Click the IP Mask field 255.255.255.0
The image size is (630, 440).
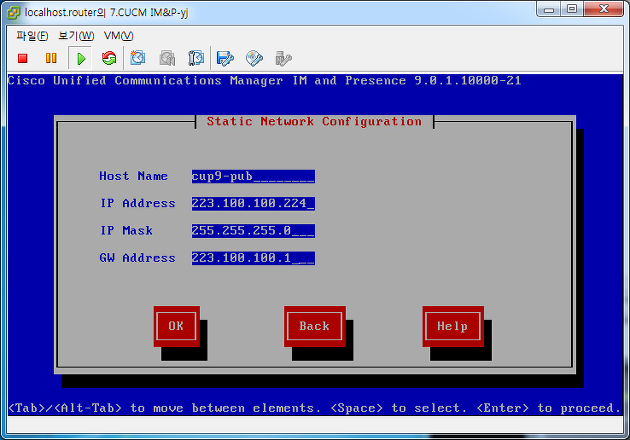tap(253, 231)
